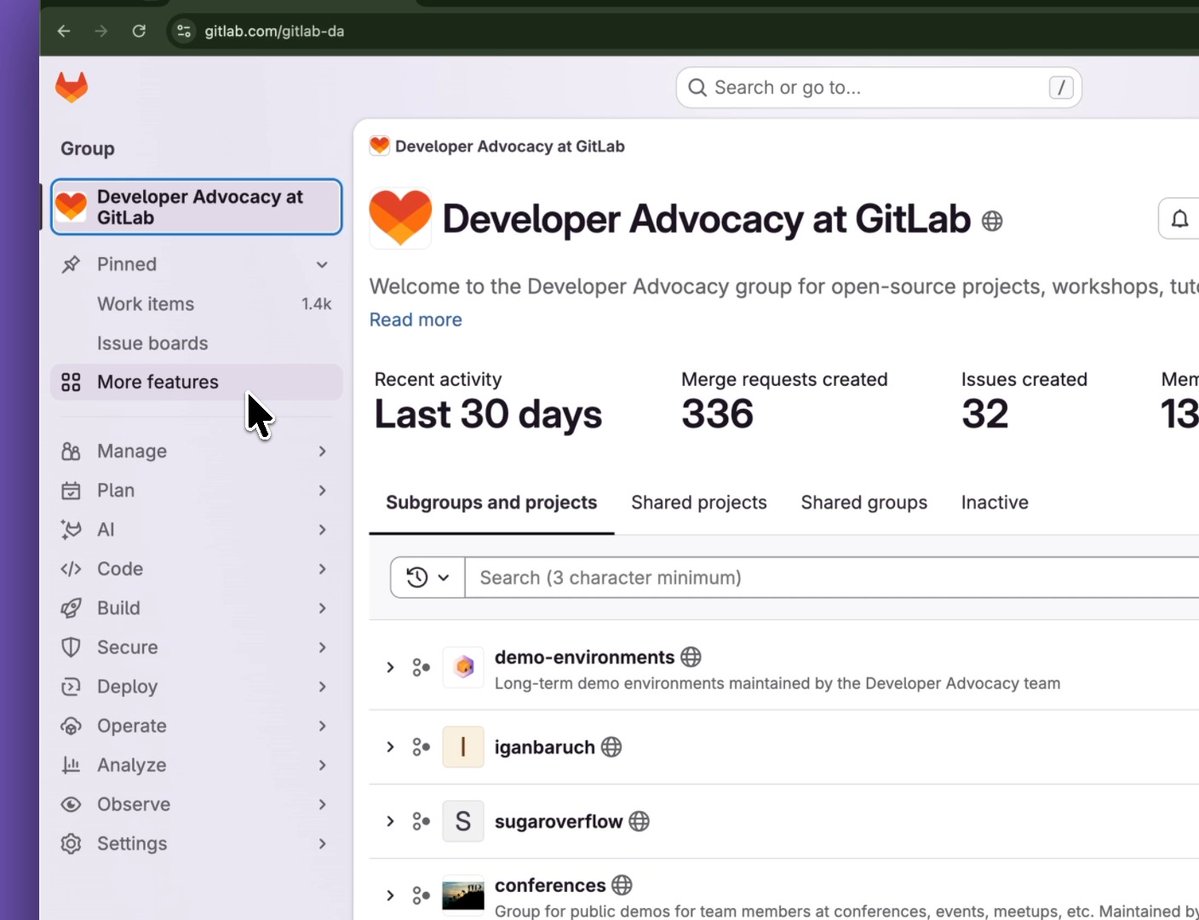Click the Search (3 character minimum) field
This screenshot has width=1199, height=920.
(832, 577)
